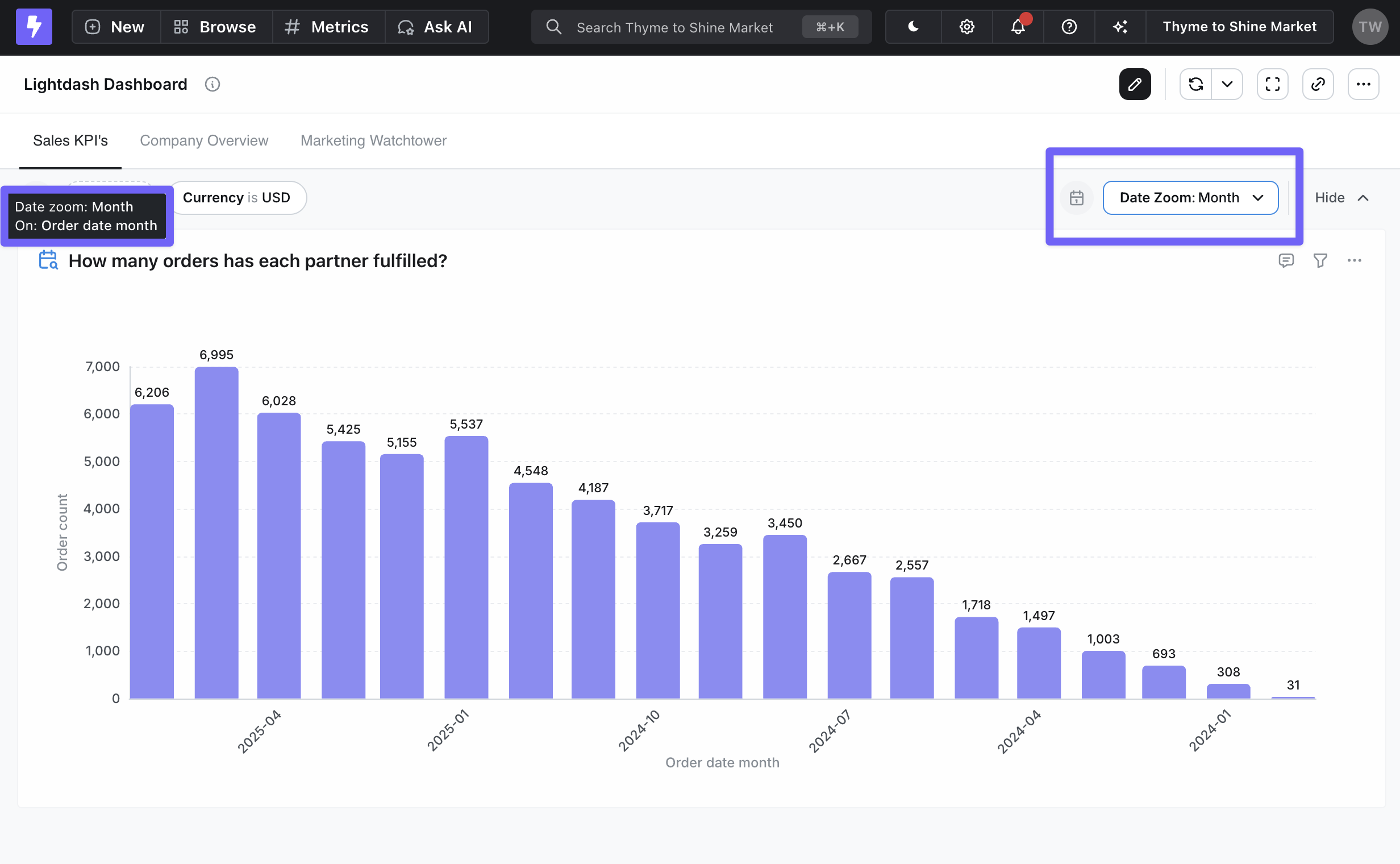Enter fullscreen dashboard mode
This screenshot has width=1400, height=864.
[x=1272, y=85]
